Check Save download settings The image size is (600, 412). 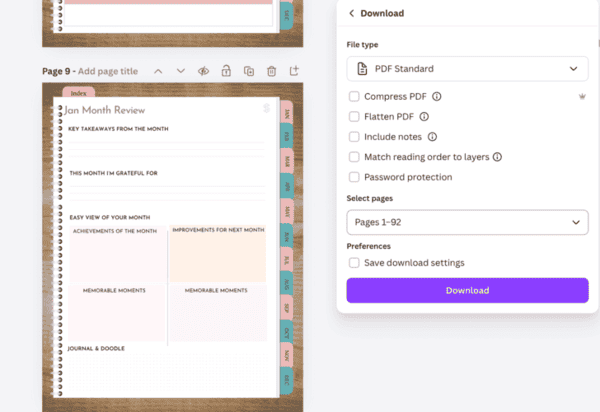pos(354,263)
